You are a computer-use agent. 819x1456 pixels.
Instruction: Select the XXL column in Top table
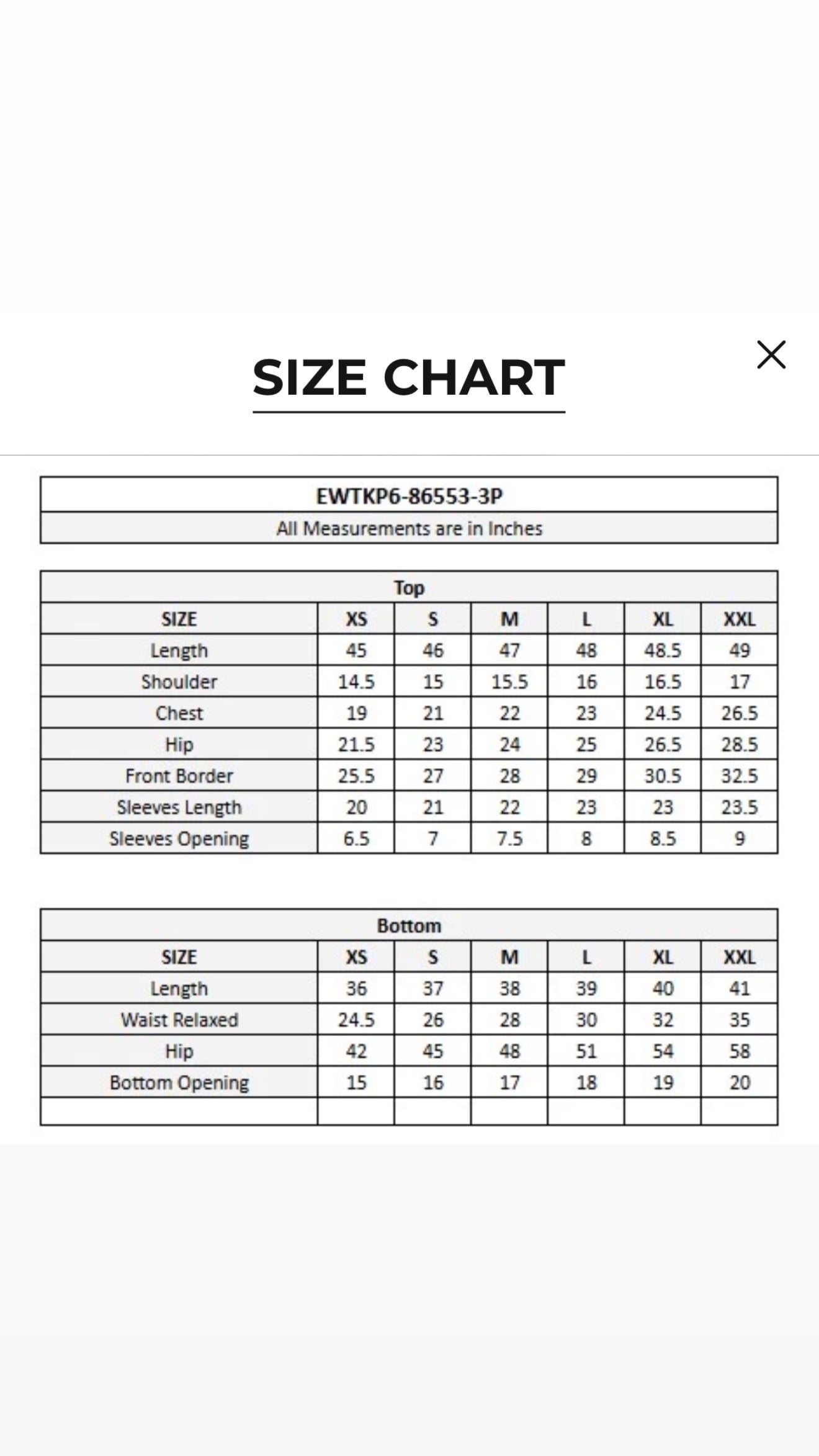[x=740, y=619]
